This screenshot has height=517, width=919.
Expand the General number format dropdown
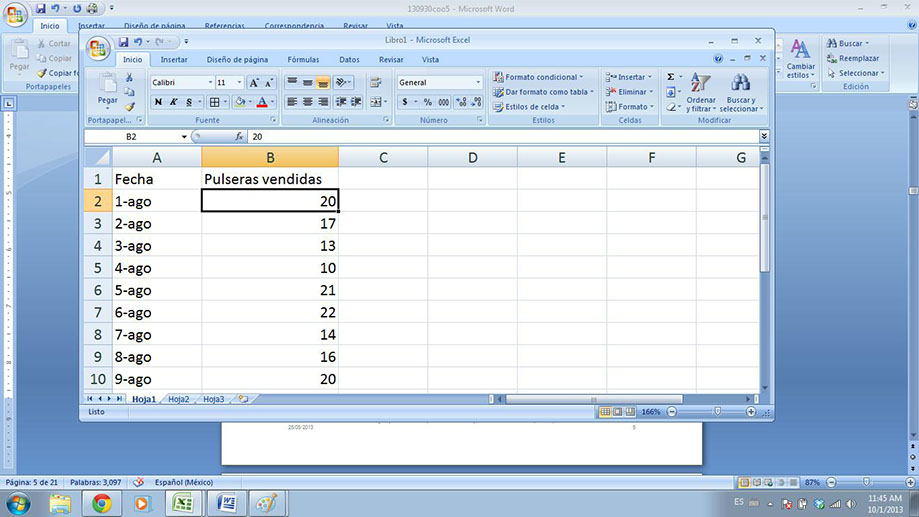click(478, 83)
